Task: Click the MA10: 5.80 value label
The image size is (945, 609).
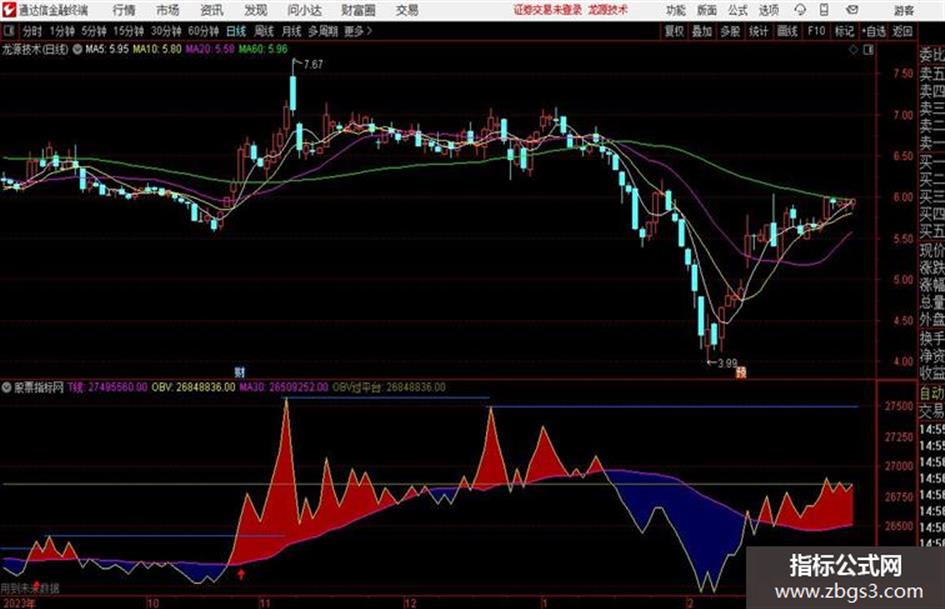Action: click(157, 49)
